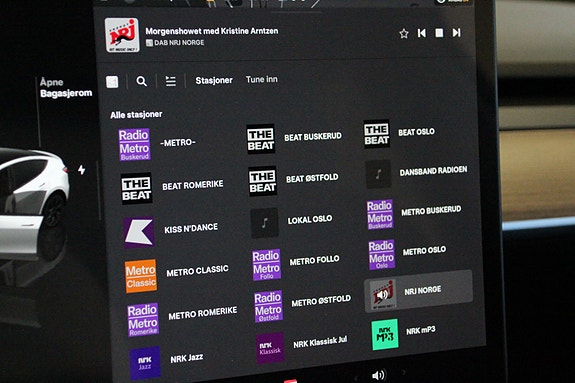The image size is (575, 383).
Task: Choose NRK Klassisk Jul station name
Action: point(320,343)
